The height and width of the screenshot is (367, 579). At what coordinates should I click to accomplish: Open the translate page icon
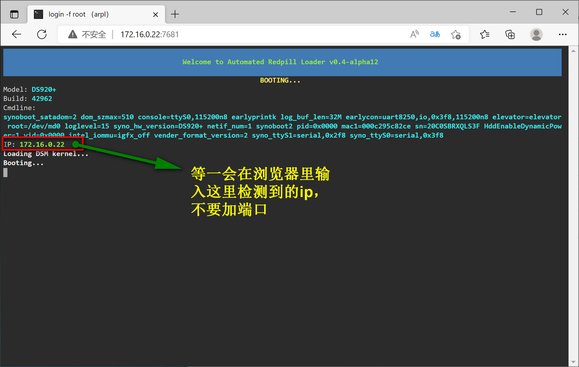point(435,34)
